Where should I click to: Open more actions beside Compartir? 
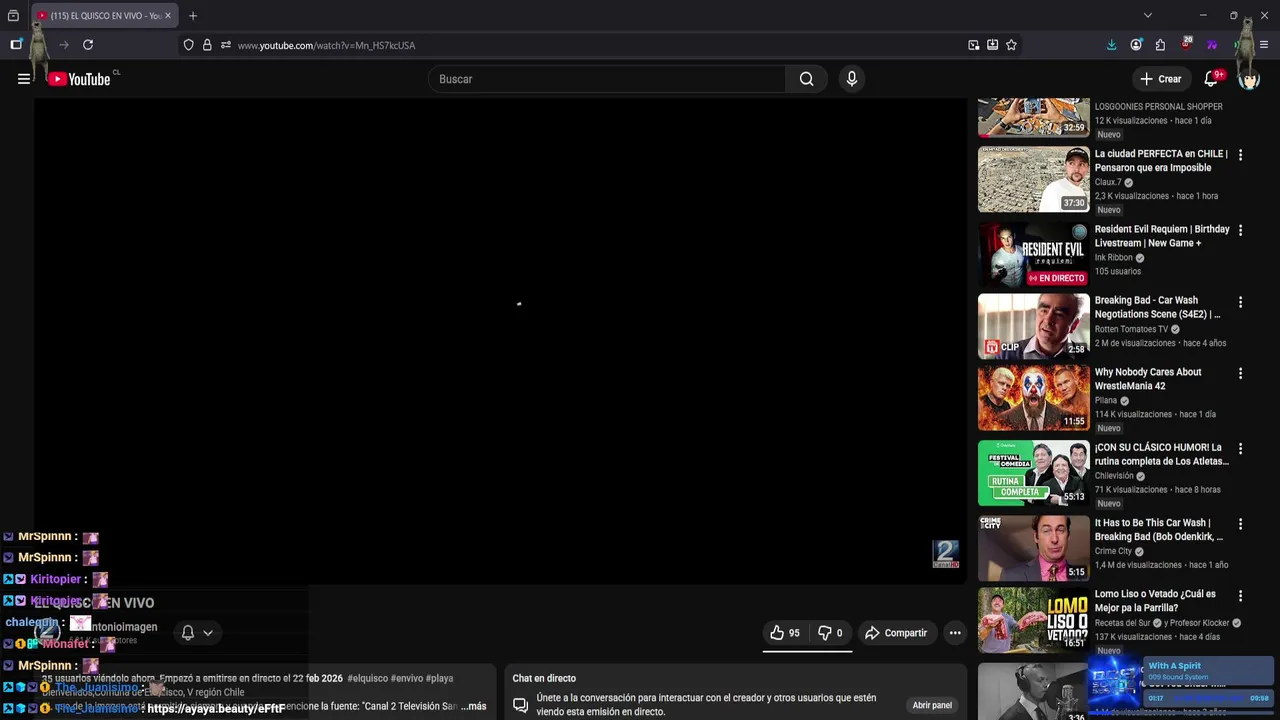tap(955, 633)
